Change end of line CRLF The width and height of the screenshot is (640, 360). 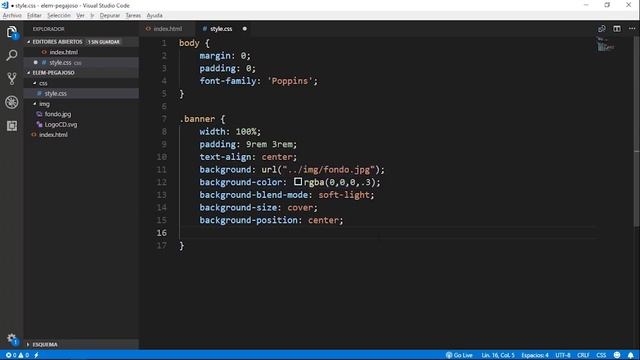pyautogui.click(x=583, y=355)
